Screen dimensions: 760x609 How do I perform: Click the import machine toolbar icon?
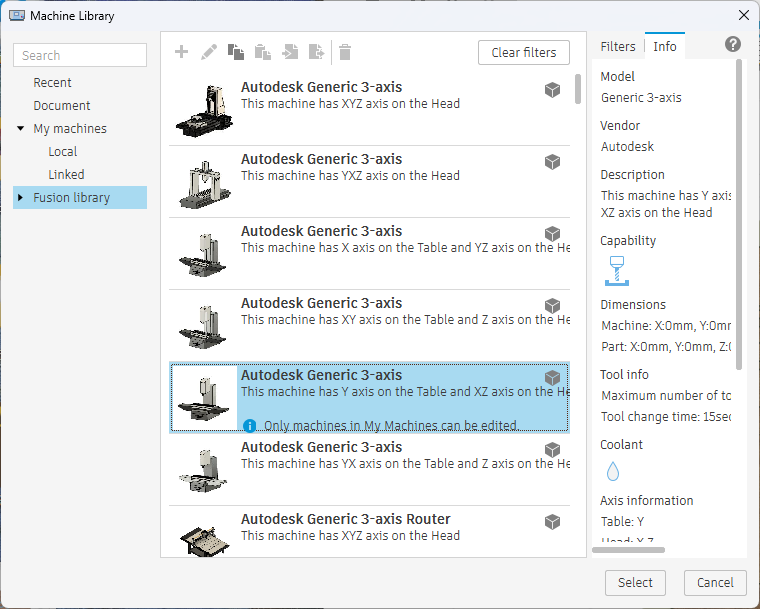click(290, 52)
